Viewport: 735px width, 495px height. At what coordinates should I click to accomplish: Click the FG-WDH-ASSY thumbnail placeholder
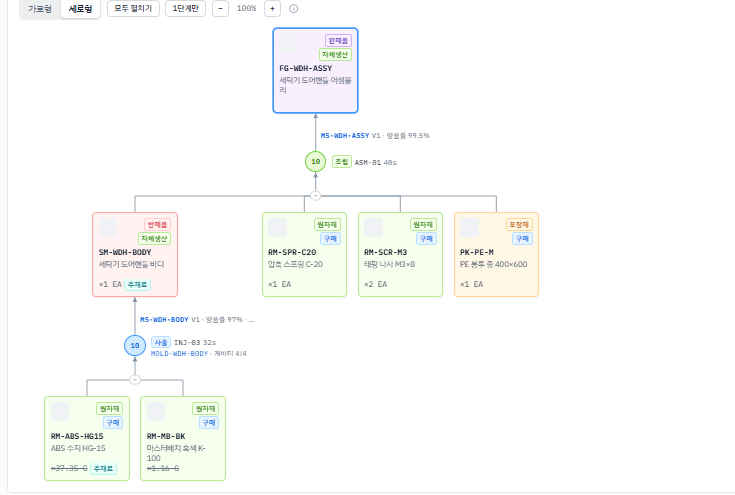click(288, 43)
